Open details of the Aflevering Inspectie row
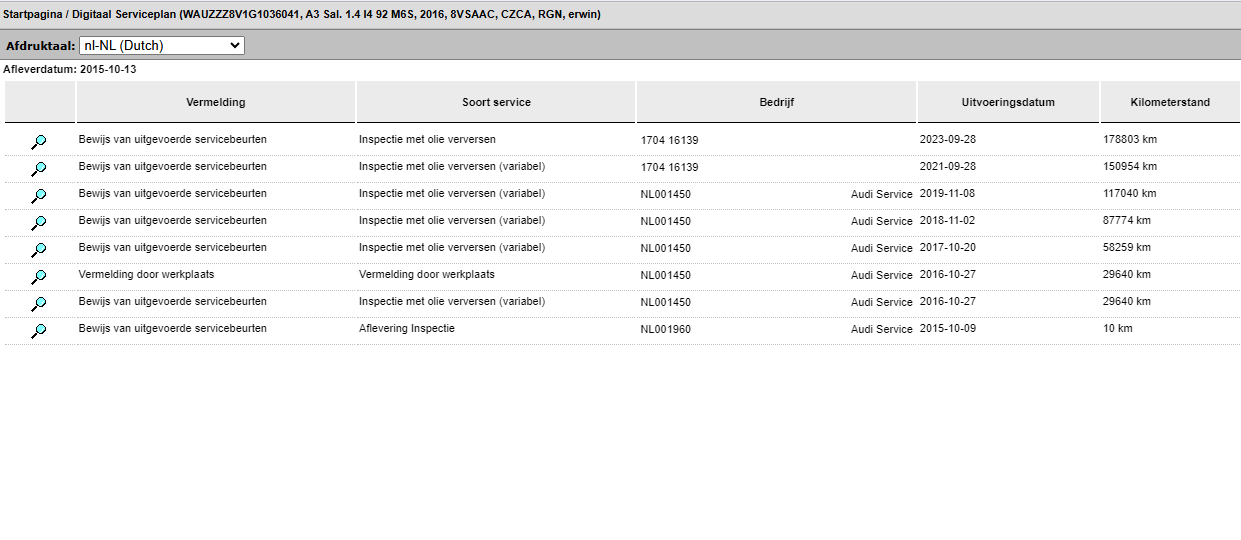 [x=39, y=330]
